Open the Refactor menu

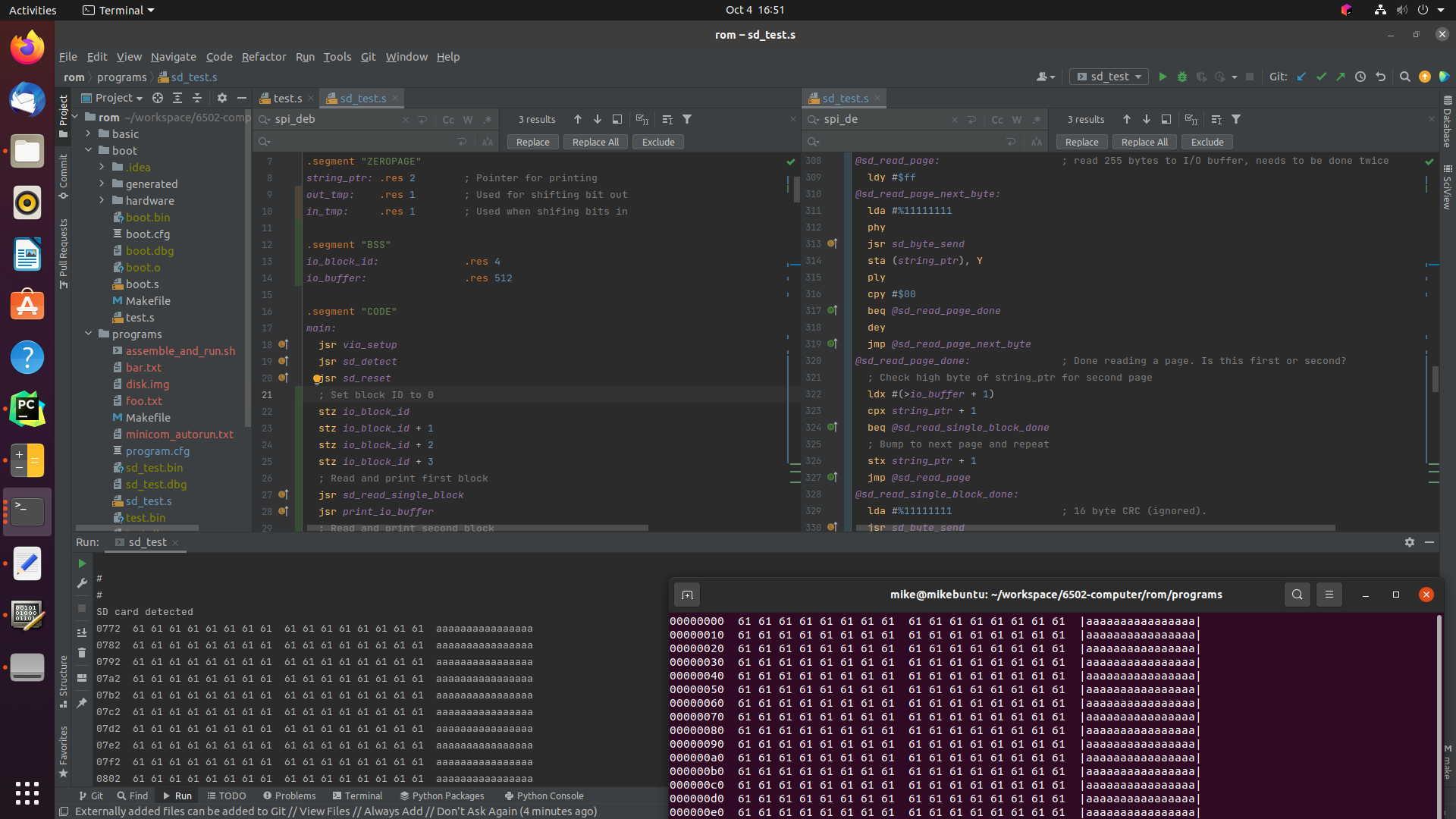(263, 57)
